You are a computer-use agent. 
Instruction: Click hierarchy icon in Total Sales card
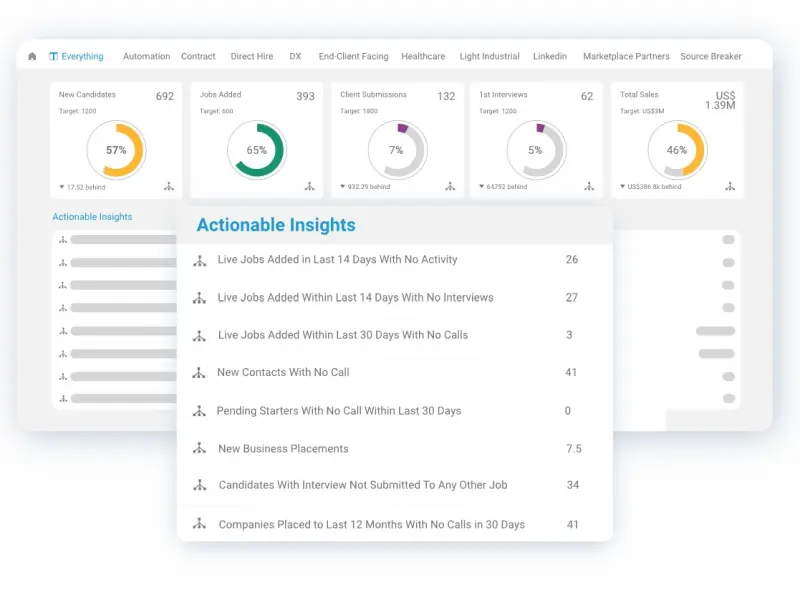(x=730, y=186)
